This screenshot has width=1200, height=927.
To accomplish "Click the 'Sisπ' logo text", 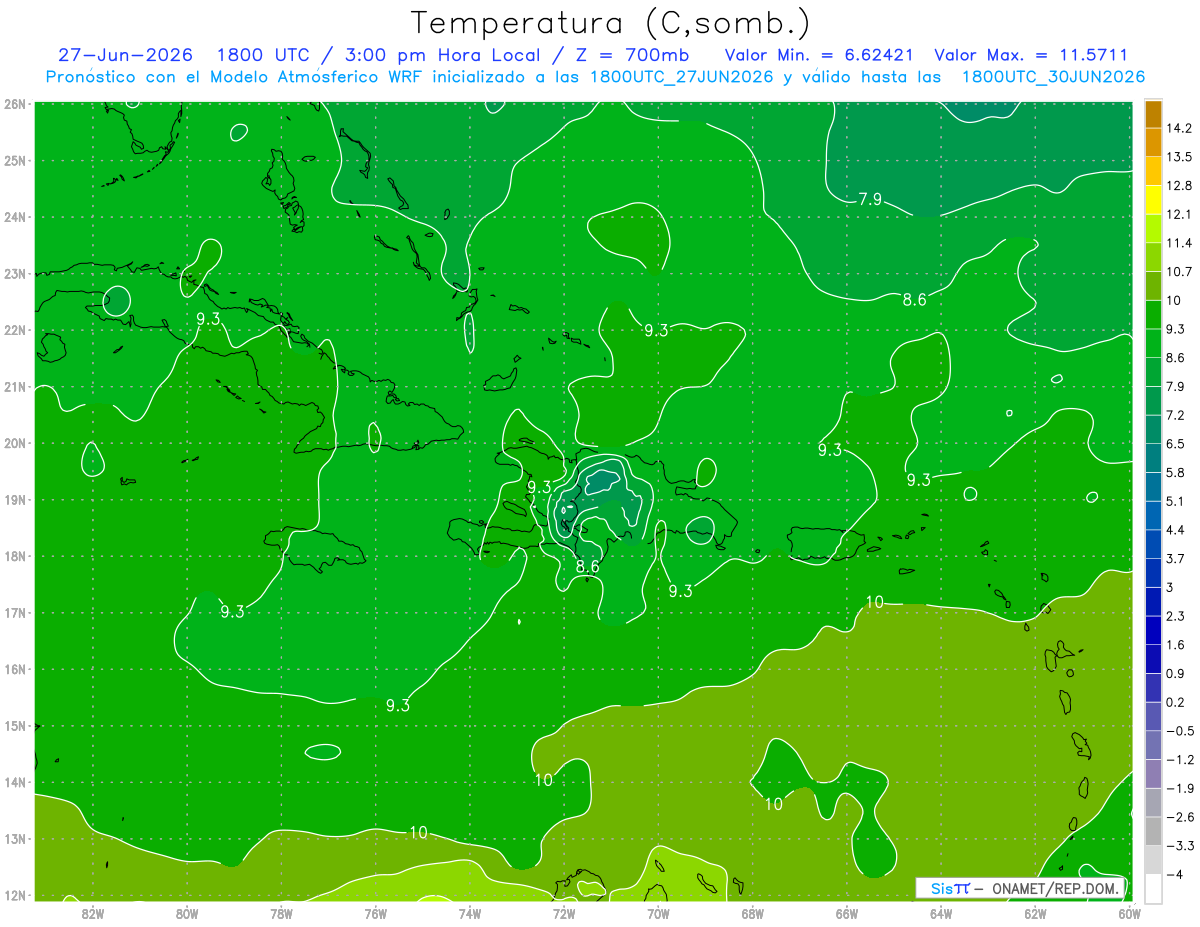I will click(x=950, y=888).
